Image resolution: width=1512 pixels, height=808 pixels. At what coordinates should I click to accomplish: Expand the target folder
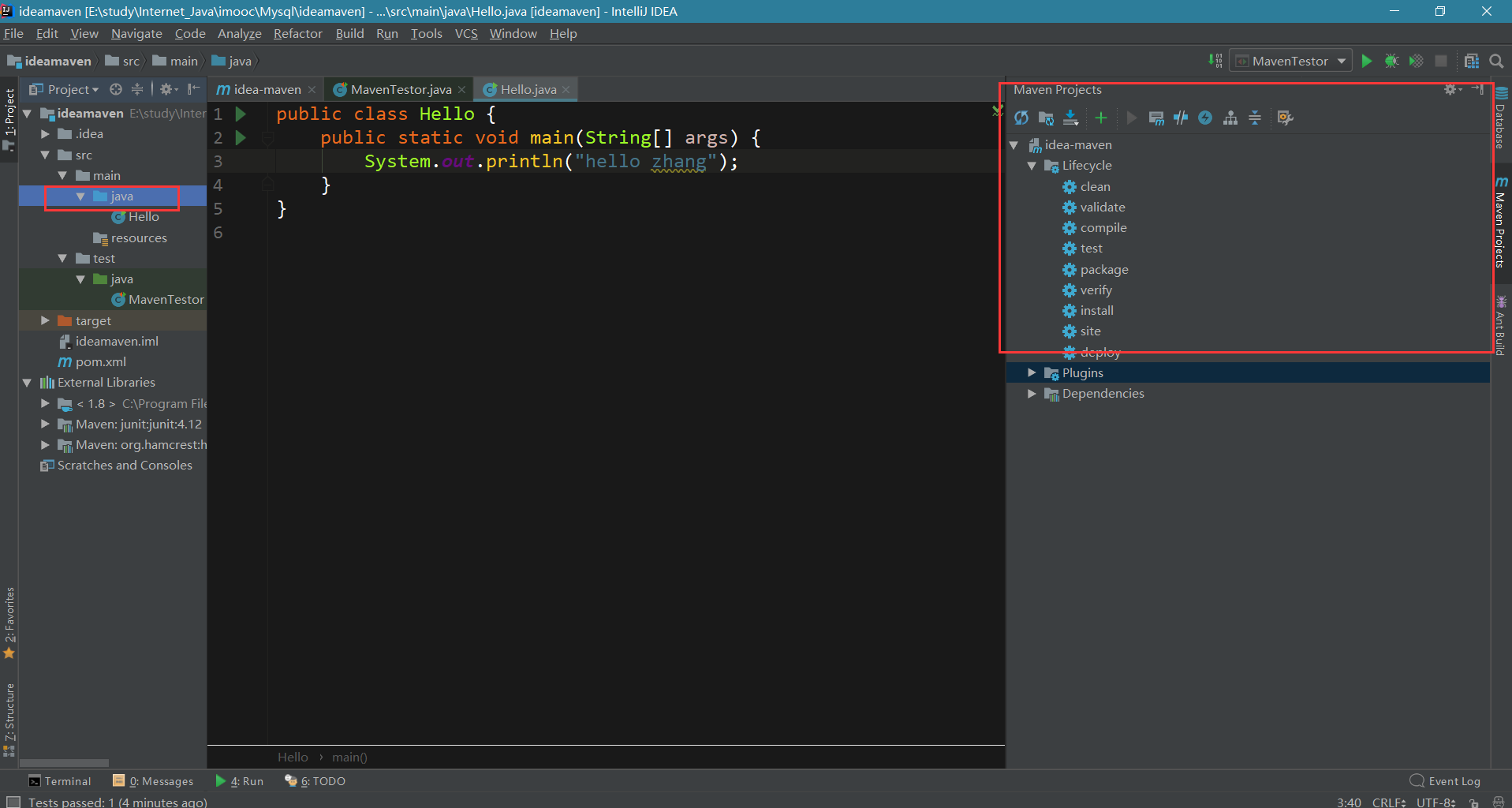point(45,320)
